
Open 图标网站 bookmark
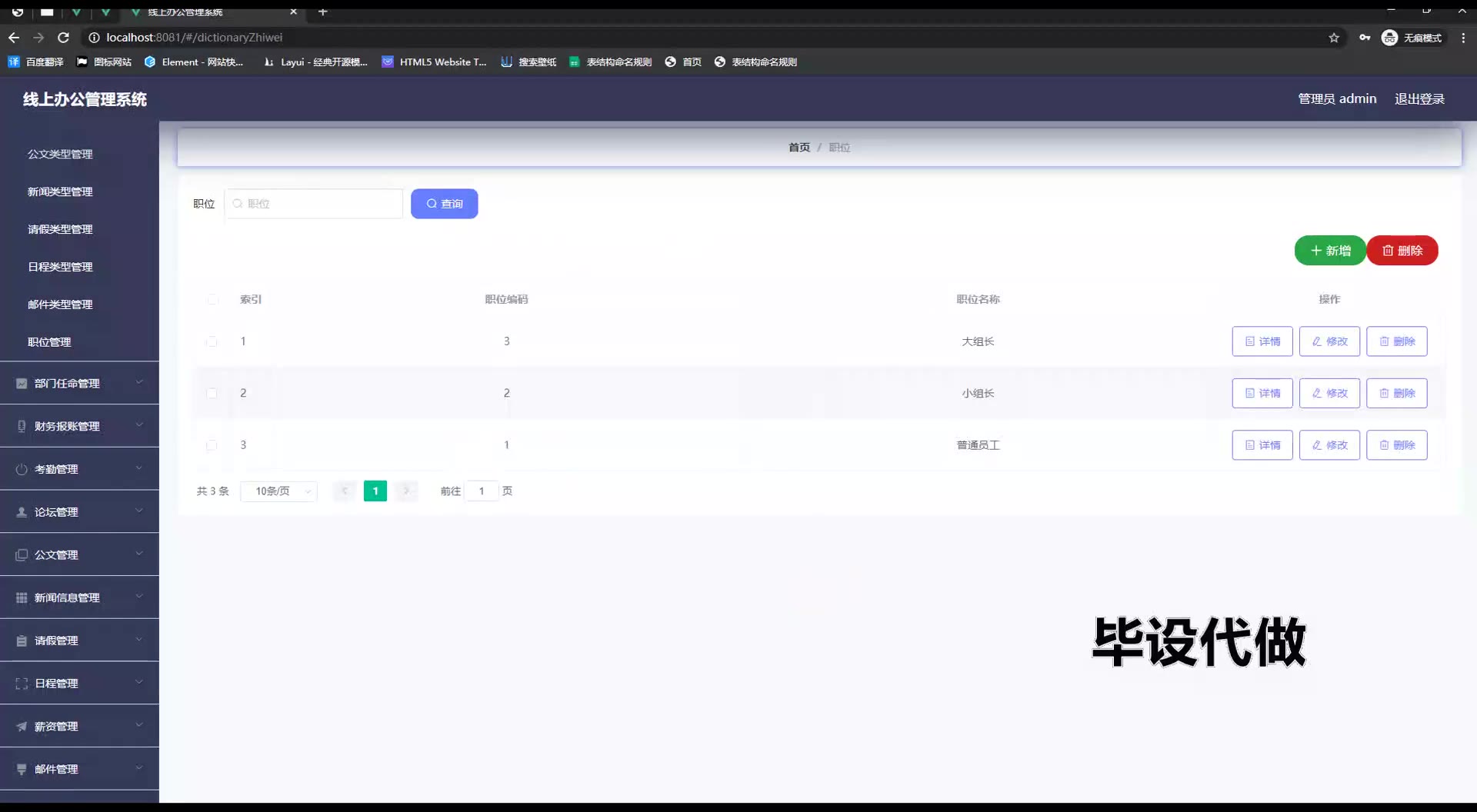[104, 62]
